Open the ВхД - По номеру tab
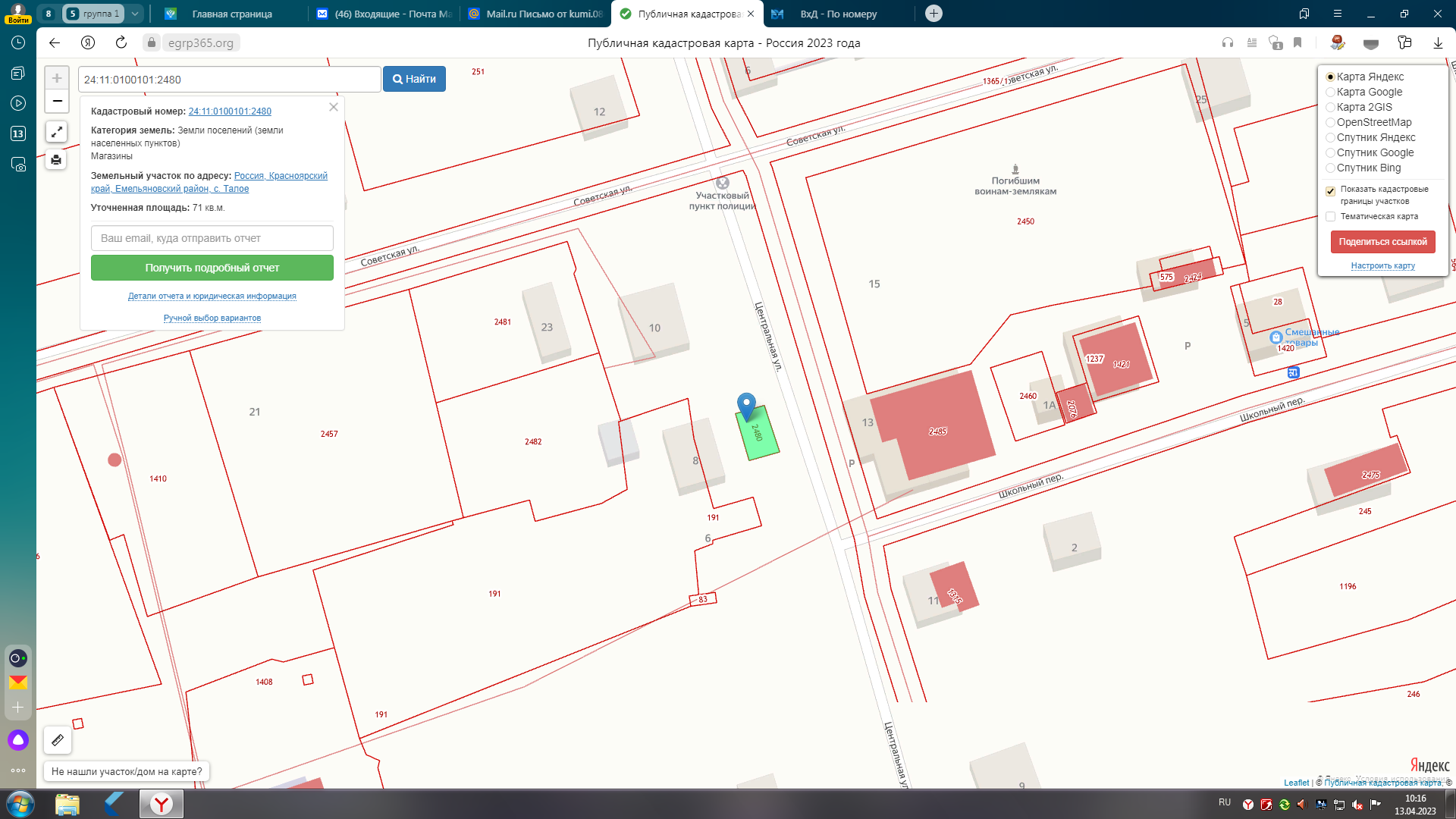 [x=838, y=14]
